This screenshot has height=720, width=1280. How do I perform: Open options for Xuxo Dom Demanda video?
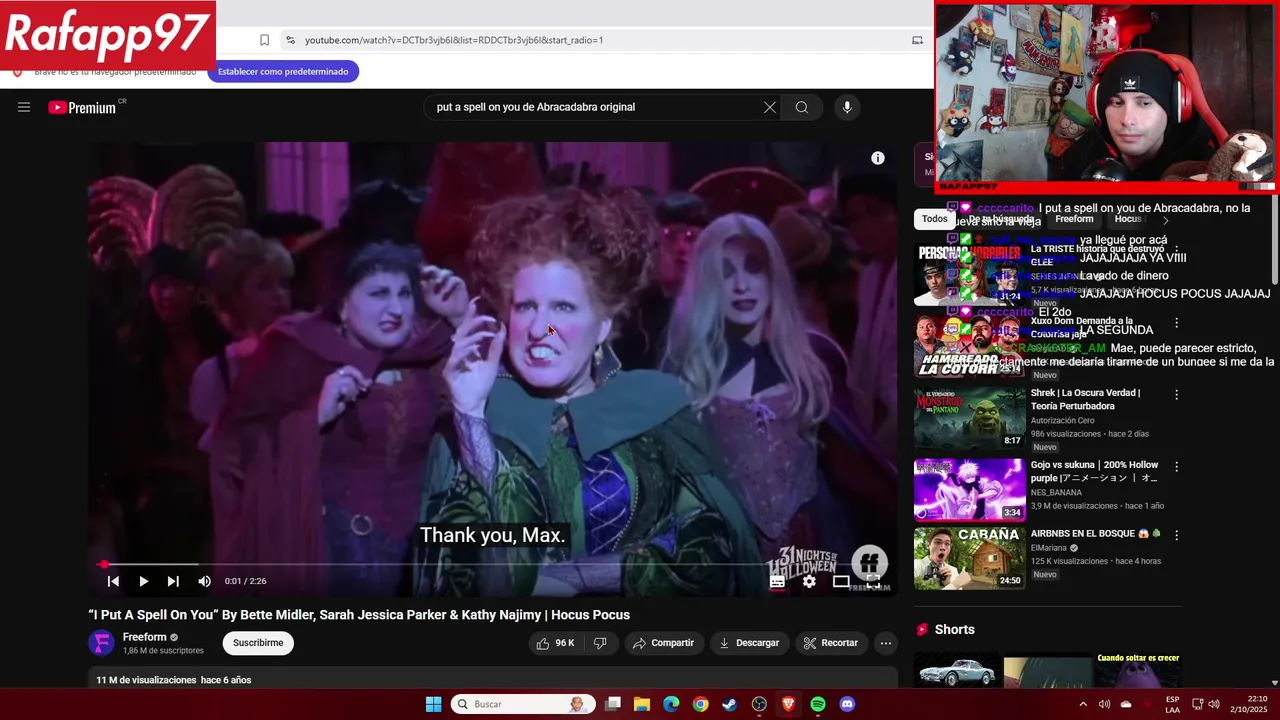(1176, 323)
